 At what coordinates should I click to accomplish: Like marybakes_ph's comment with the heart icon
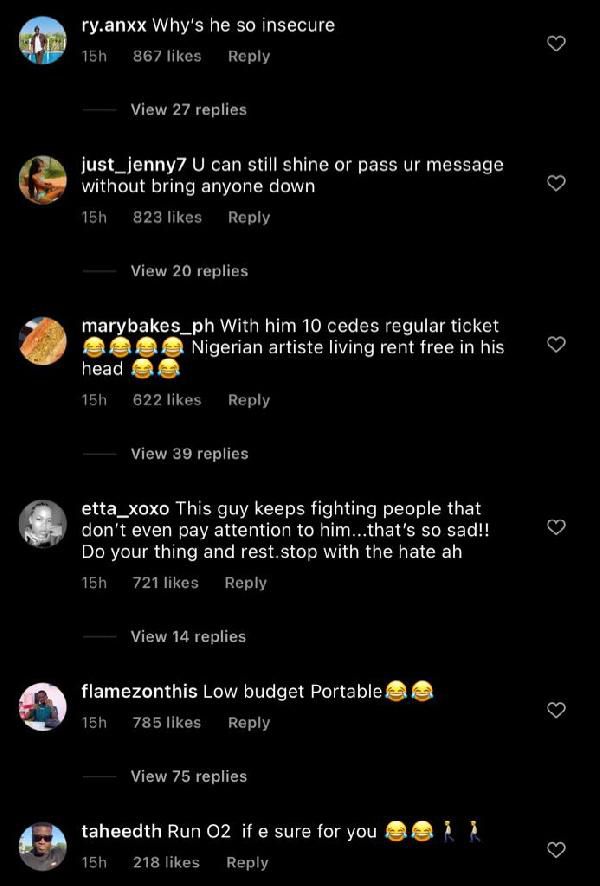pos(557,344)
